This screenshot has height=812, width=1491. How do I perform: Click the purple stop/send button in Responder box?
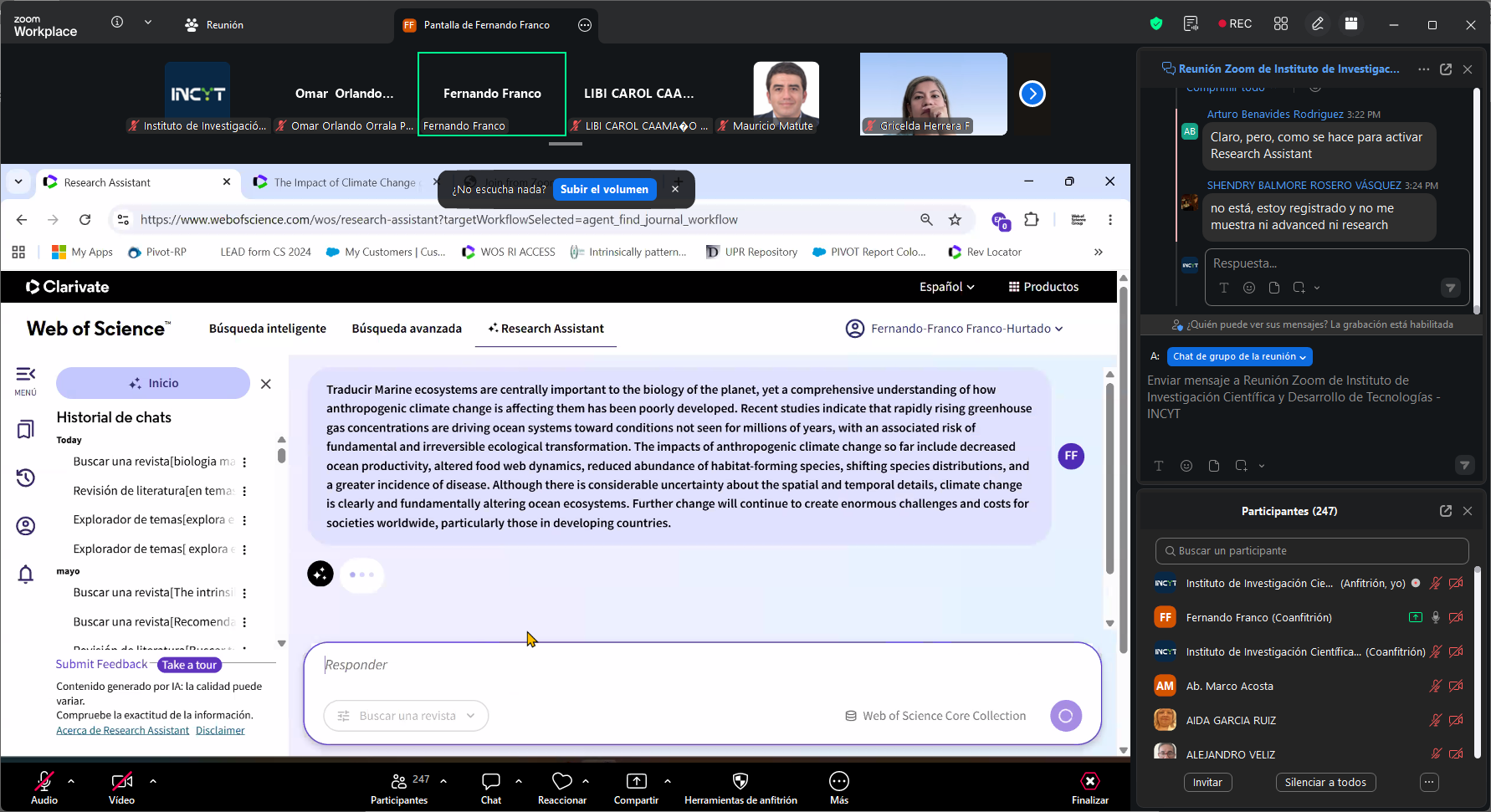click(1066, 716)
